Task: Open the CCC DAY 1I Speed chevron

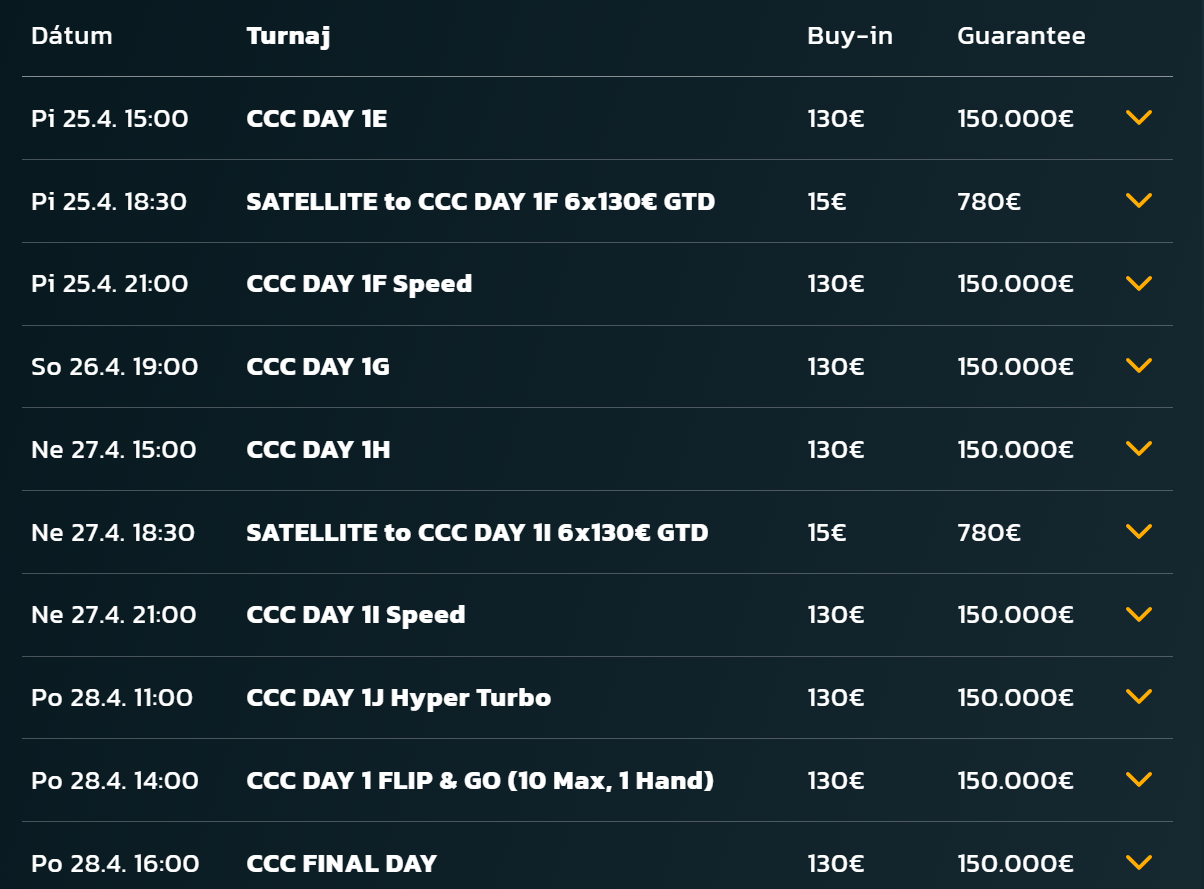Action: pyautogui.click(x=1138, y=614)
